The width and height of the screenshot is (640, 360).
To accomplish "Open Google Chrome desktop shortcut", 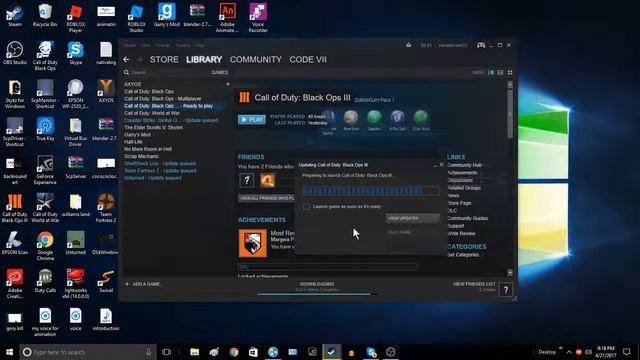I will (45, 246).
